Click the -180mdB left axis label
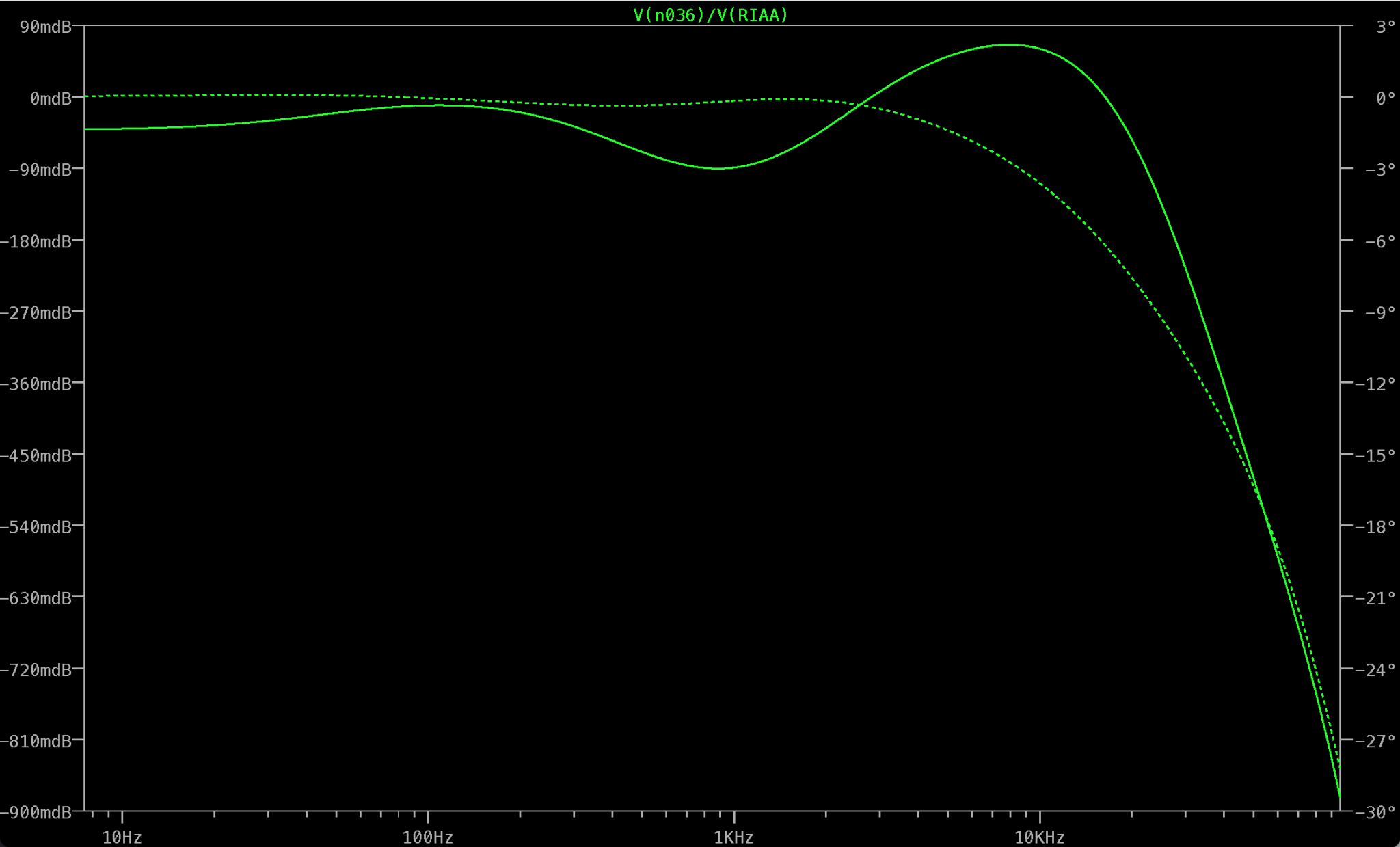Viewport: 1400px width, 847px height. (x=36, y=241)
